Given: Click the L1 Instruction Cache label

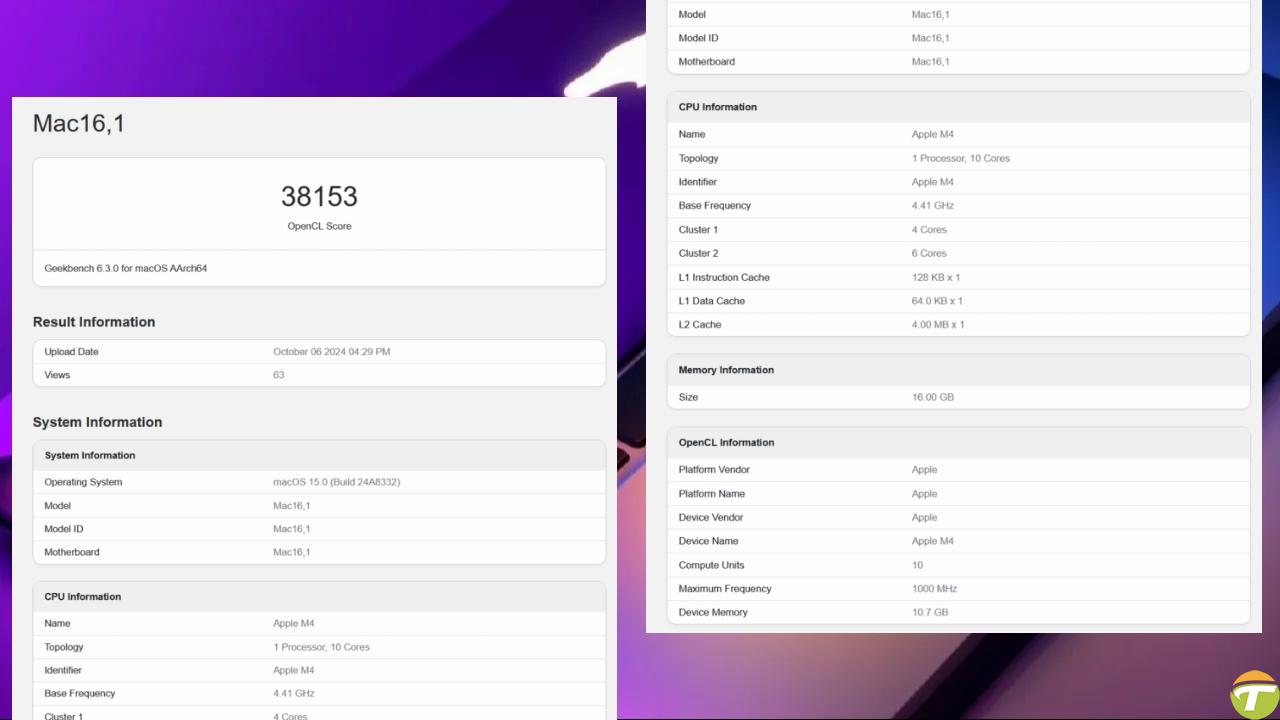Looking at the screenshot, I should (725, 277).
